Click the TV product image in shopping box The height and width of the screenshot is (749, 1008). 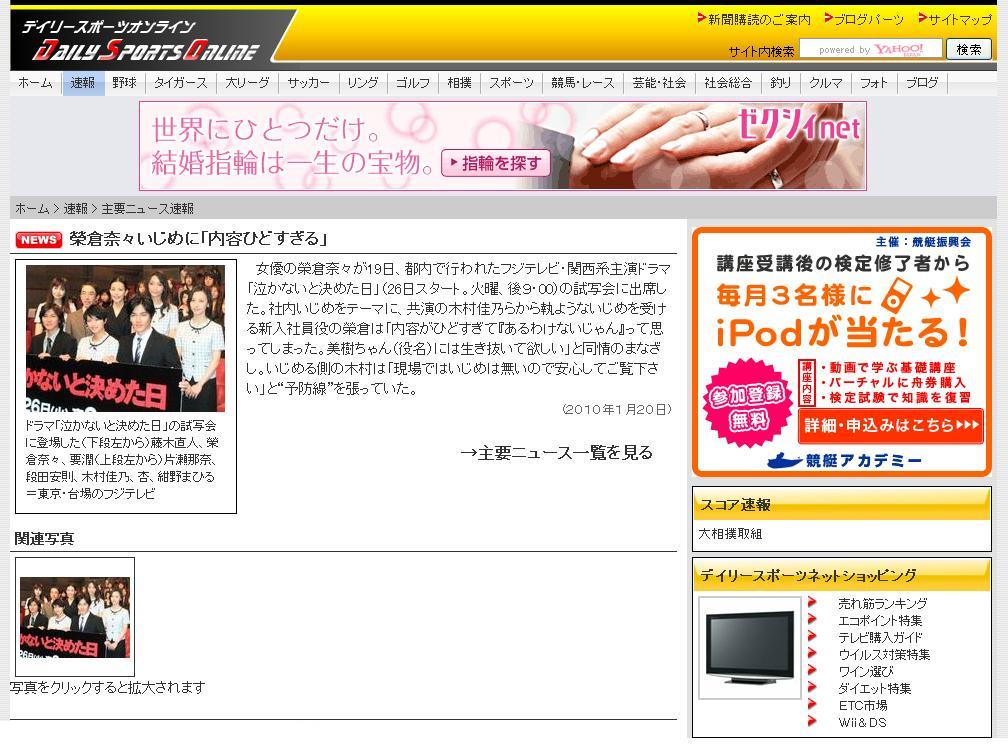point(750,647)
